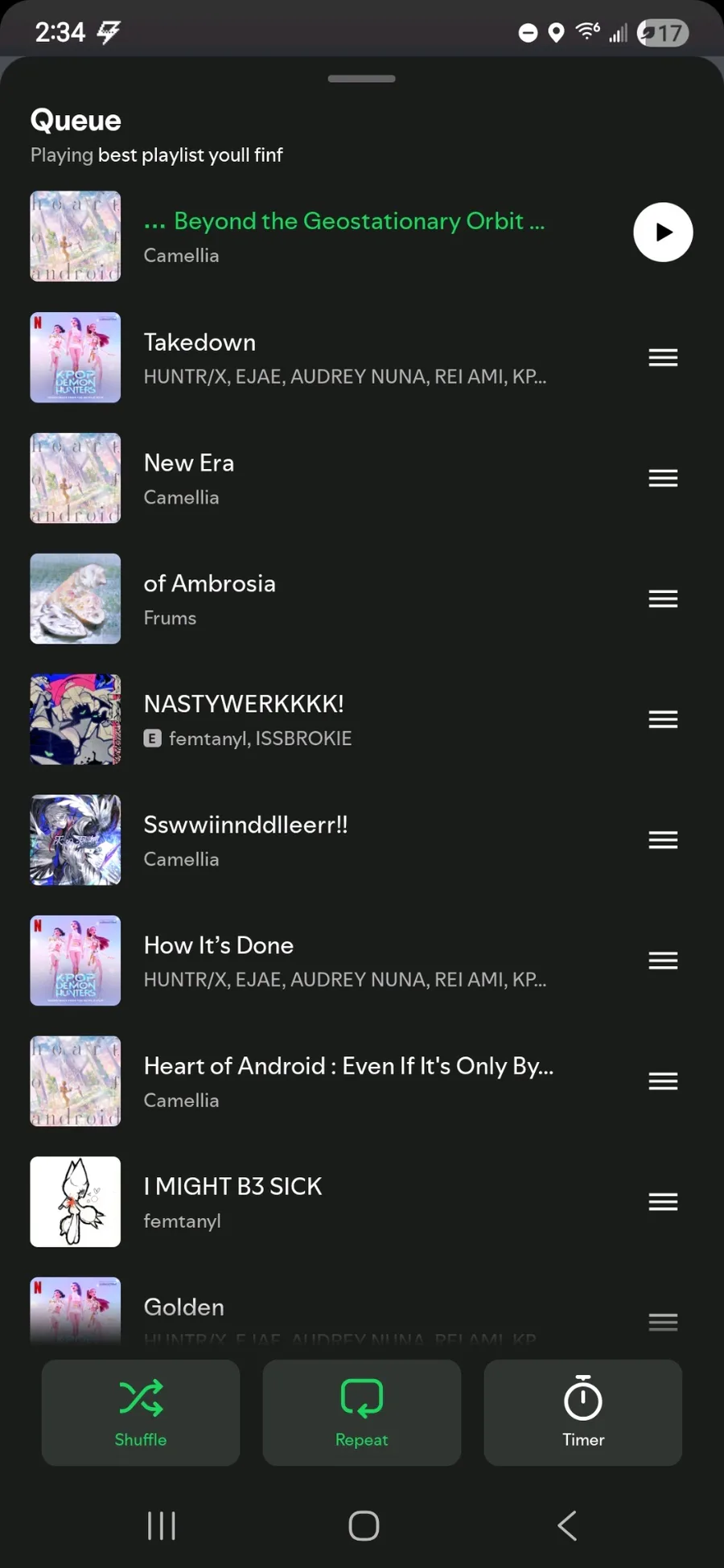Image resolution: width=724 pixels, height=1568 pixels.
Task: Tap the Android back navigation button
Action: tap(567, 1525)
